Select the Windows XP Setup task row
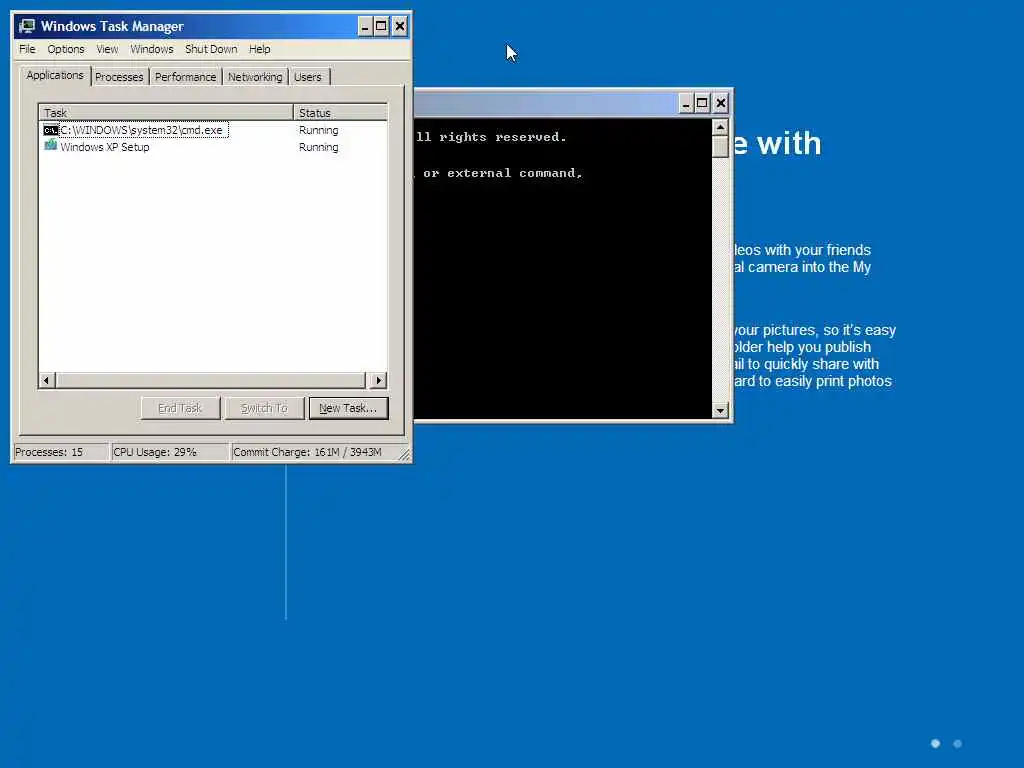Image resolution: width=1024 pixels, height=768 pixels. pos(213,147)
